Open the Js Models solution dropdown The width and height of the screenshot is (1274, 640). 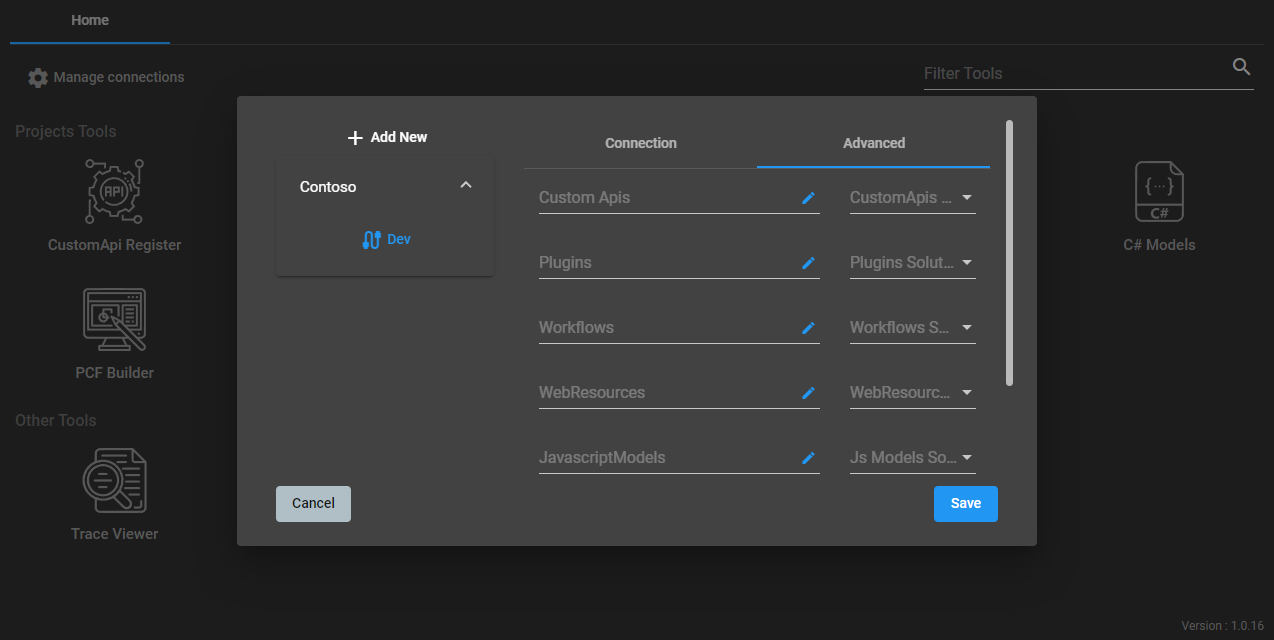pyautogui.click(x=966, y=458)
